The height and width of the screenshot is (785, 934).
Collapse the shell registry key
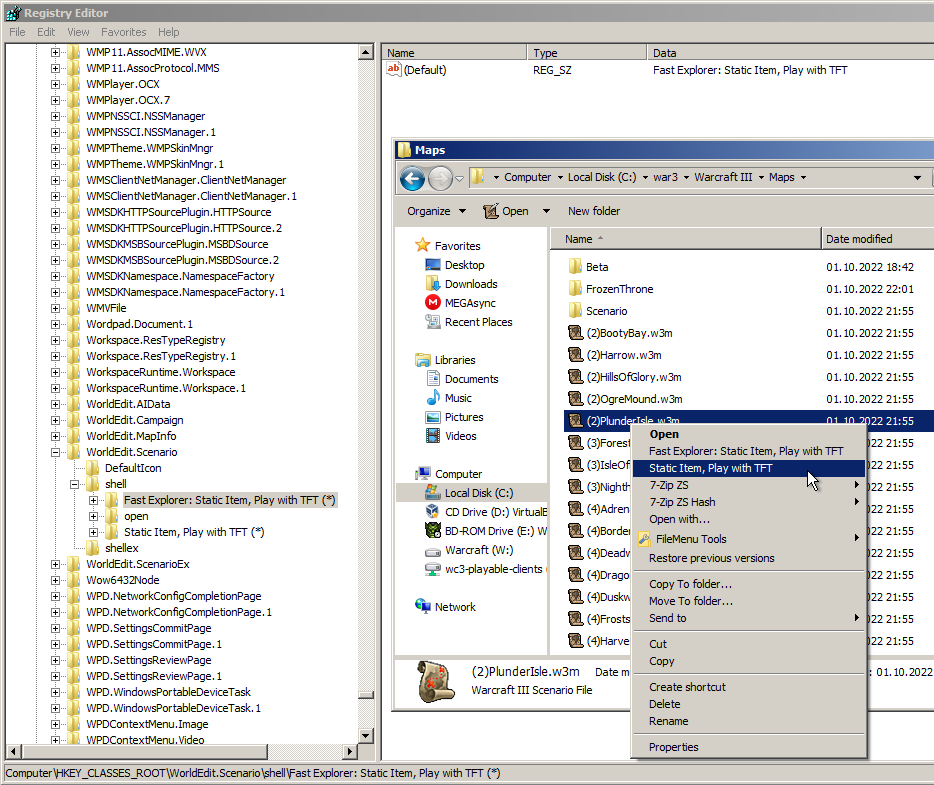coord(74,484)
